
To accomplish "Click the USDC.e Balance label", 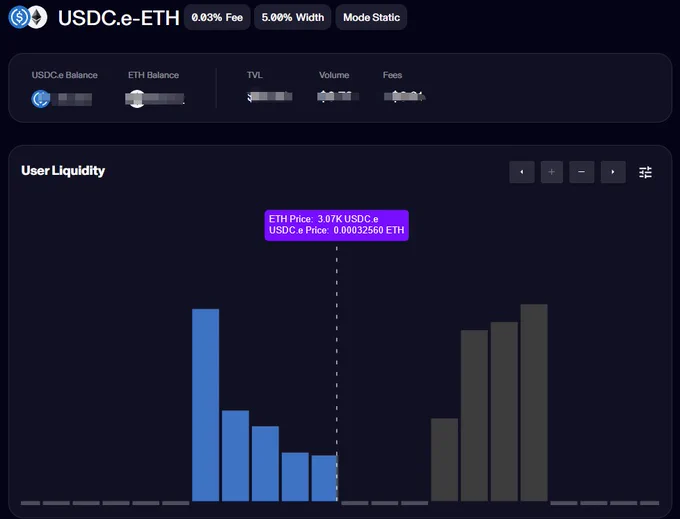I will [x=65, y=75].
